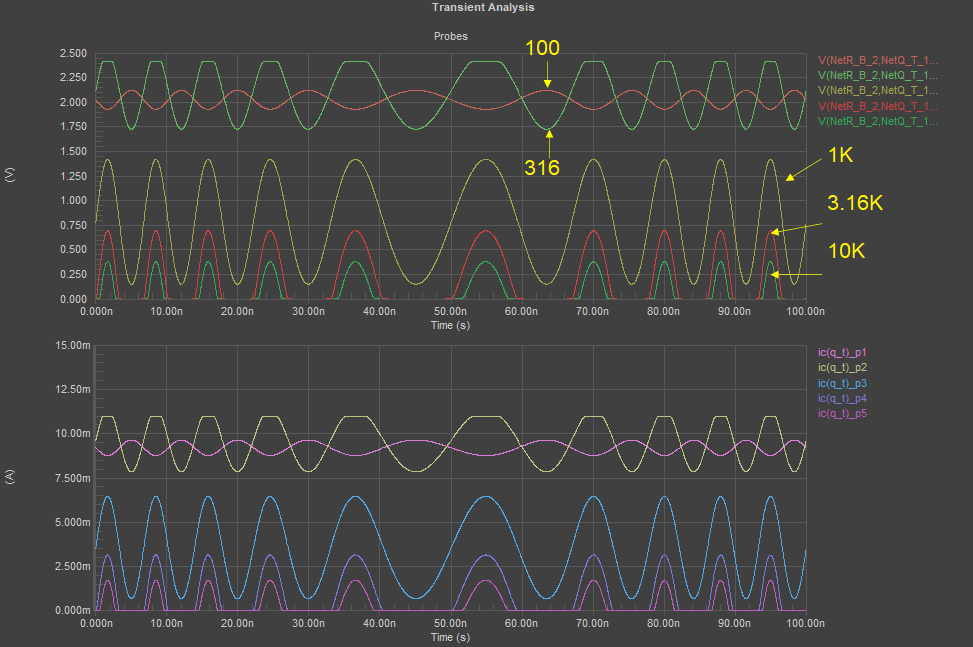Select the "3.16K" annotation label

855,203
